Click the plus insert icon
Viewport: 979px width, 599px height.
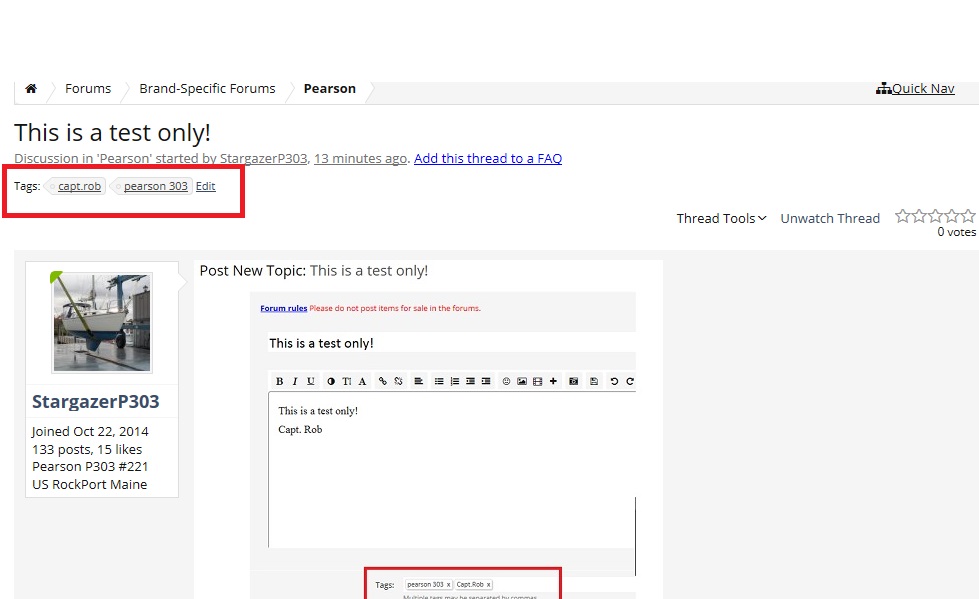553,381
